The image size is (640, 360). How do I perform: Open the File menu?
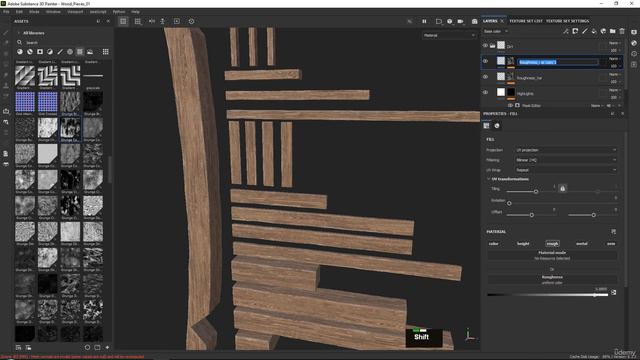tap(6, 12)
